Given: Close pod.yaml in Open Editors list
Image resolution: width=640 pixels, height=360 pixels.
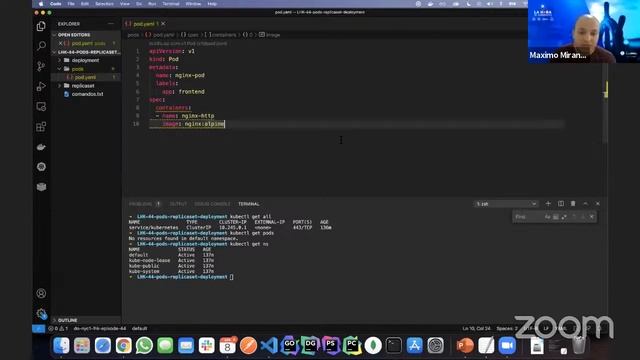Looking at the screenshot, I should click(x=60, y=43).
